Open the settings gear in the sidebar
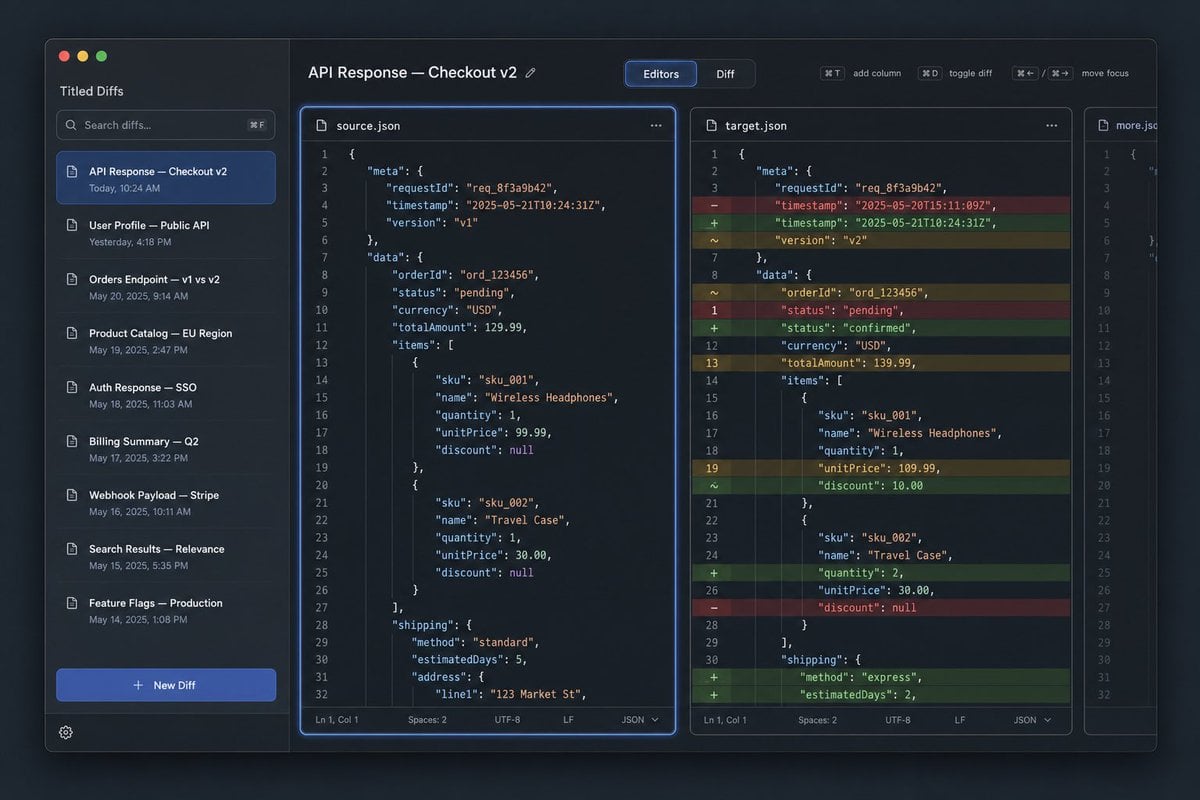The width and height of the screenshot is (1200, 800). tap(66, 732)
